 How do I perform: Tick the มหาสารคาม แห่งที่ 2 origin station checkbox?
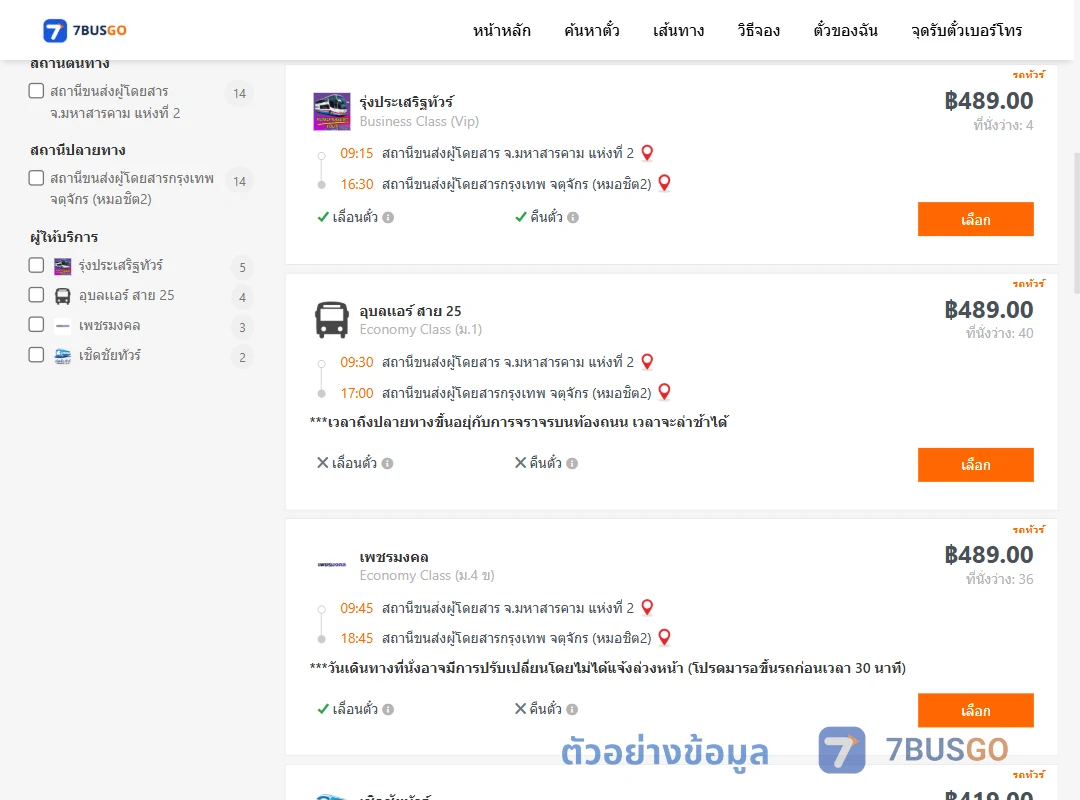[37, 91]
